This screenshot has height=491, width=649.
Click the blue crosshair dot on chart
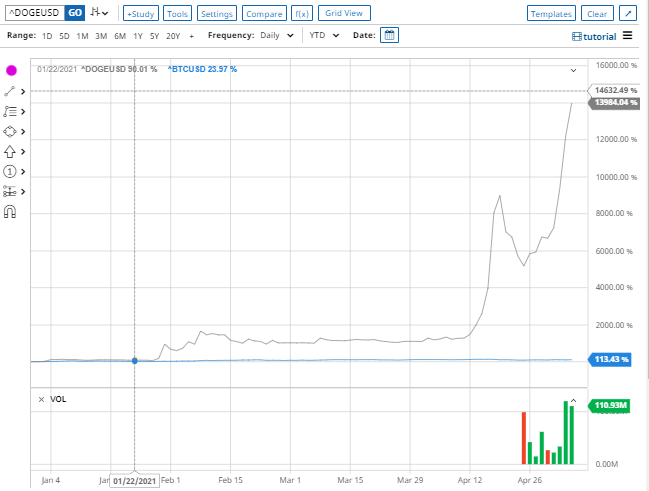click(135, 361)
